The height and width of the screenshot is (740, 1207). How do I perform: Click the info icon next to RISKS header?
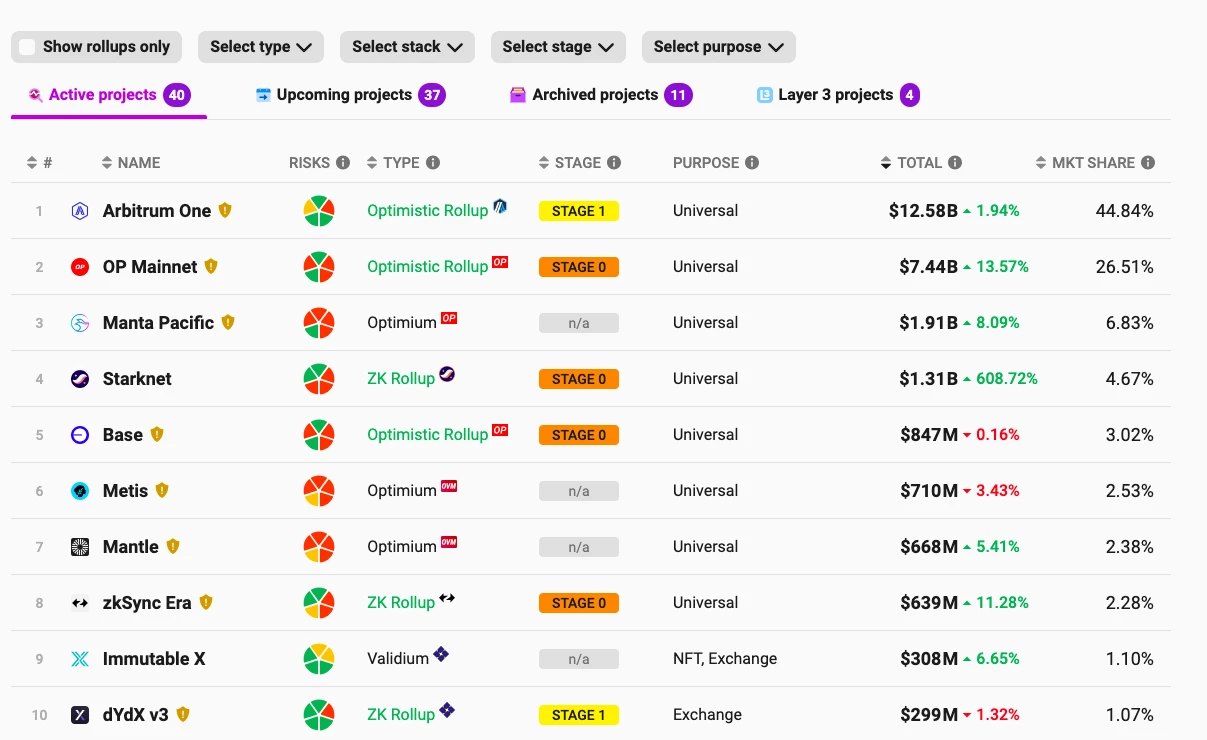click(x=343, y=163)
